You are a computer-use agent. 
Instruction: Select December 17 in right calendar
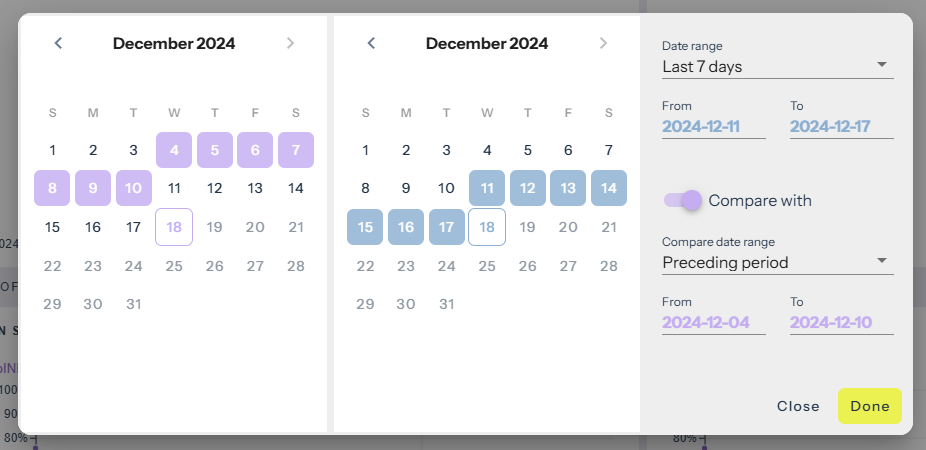(446, 227)
